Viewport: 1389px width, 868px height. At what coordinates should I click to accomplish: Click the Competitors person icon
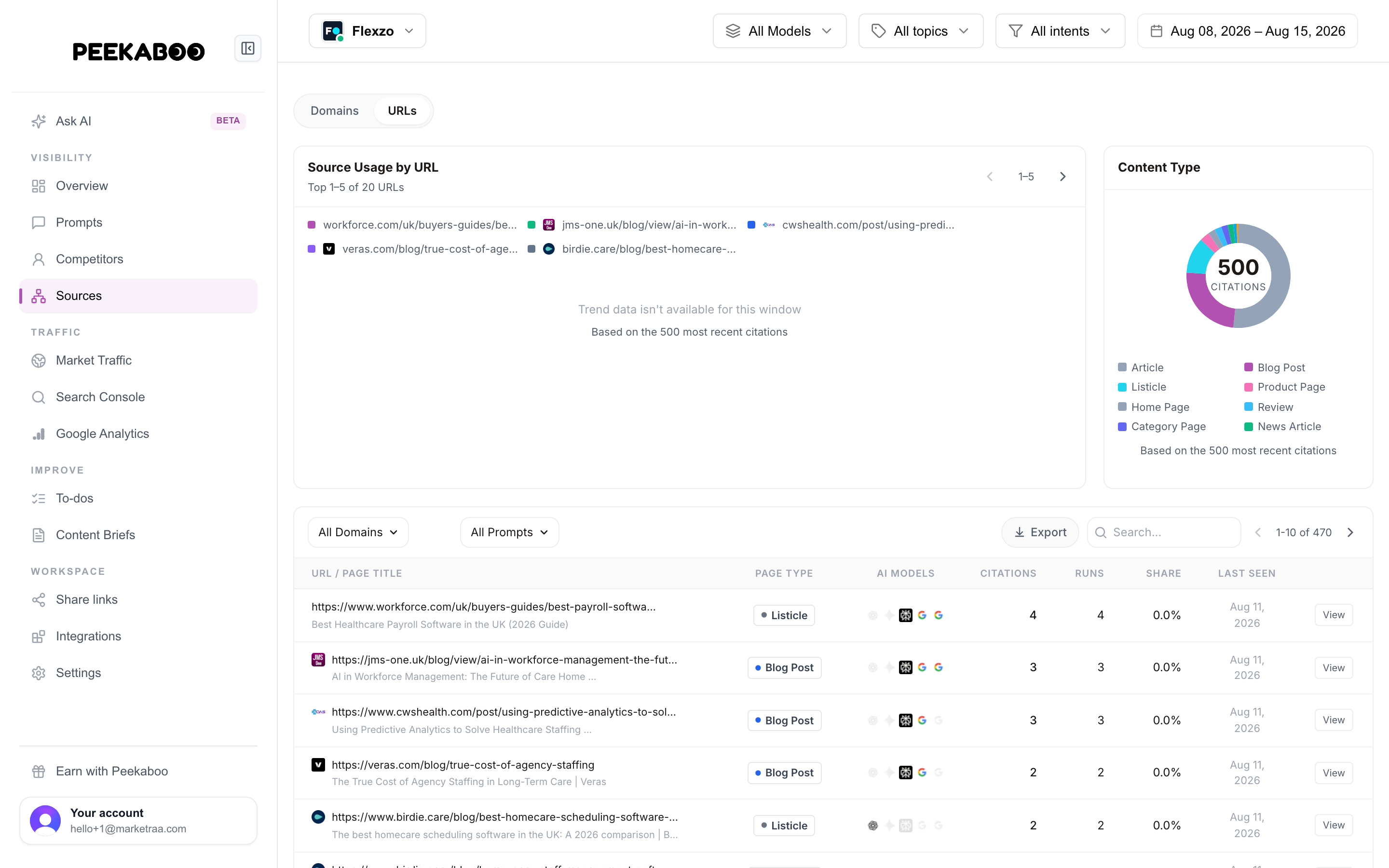[39, 259]
